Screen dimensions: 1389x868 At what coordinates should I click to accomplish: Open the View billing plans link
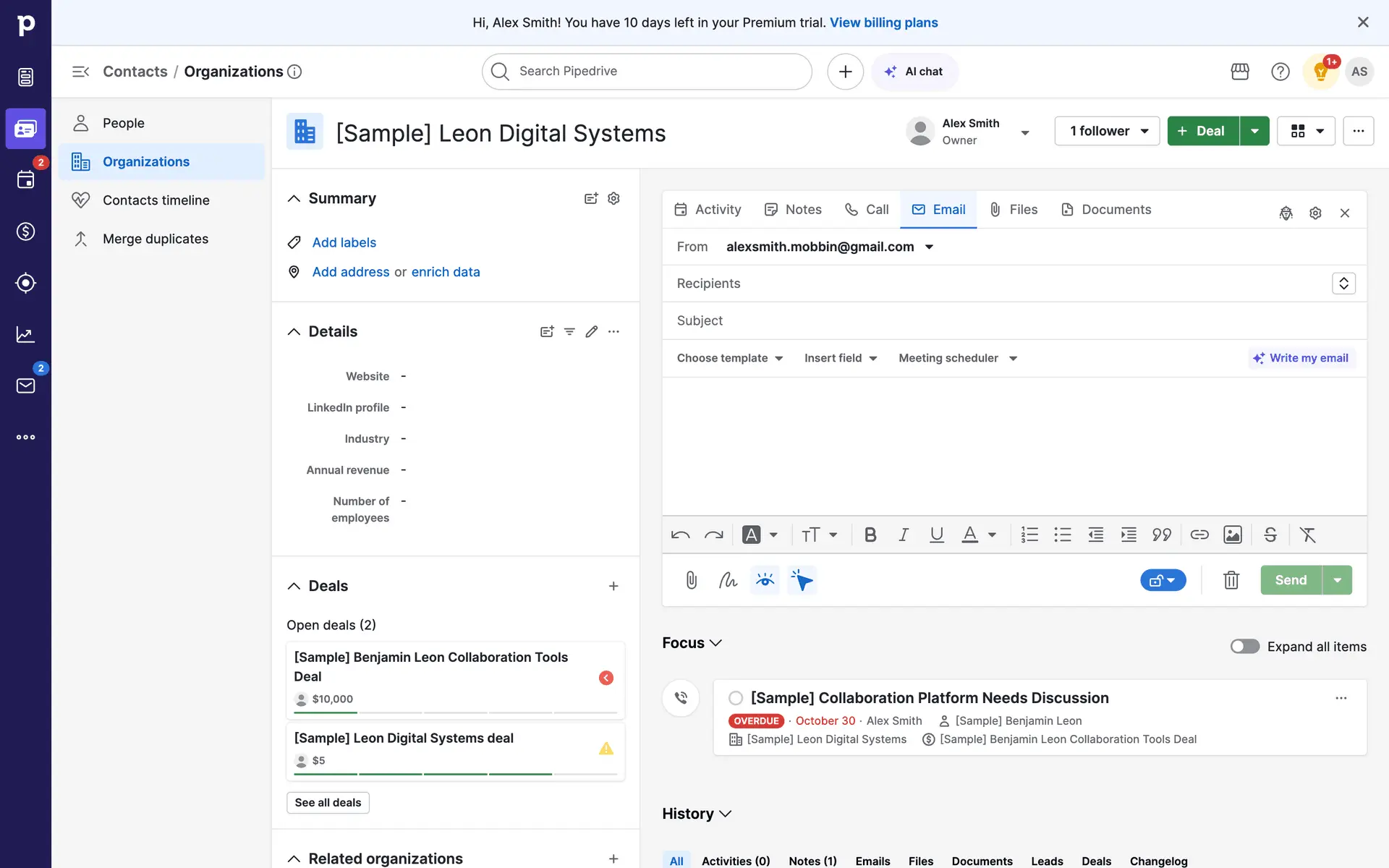tap(883, 22)
